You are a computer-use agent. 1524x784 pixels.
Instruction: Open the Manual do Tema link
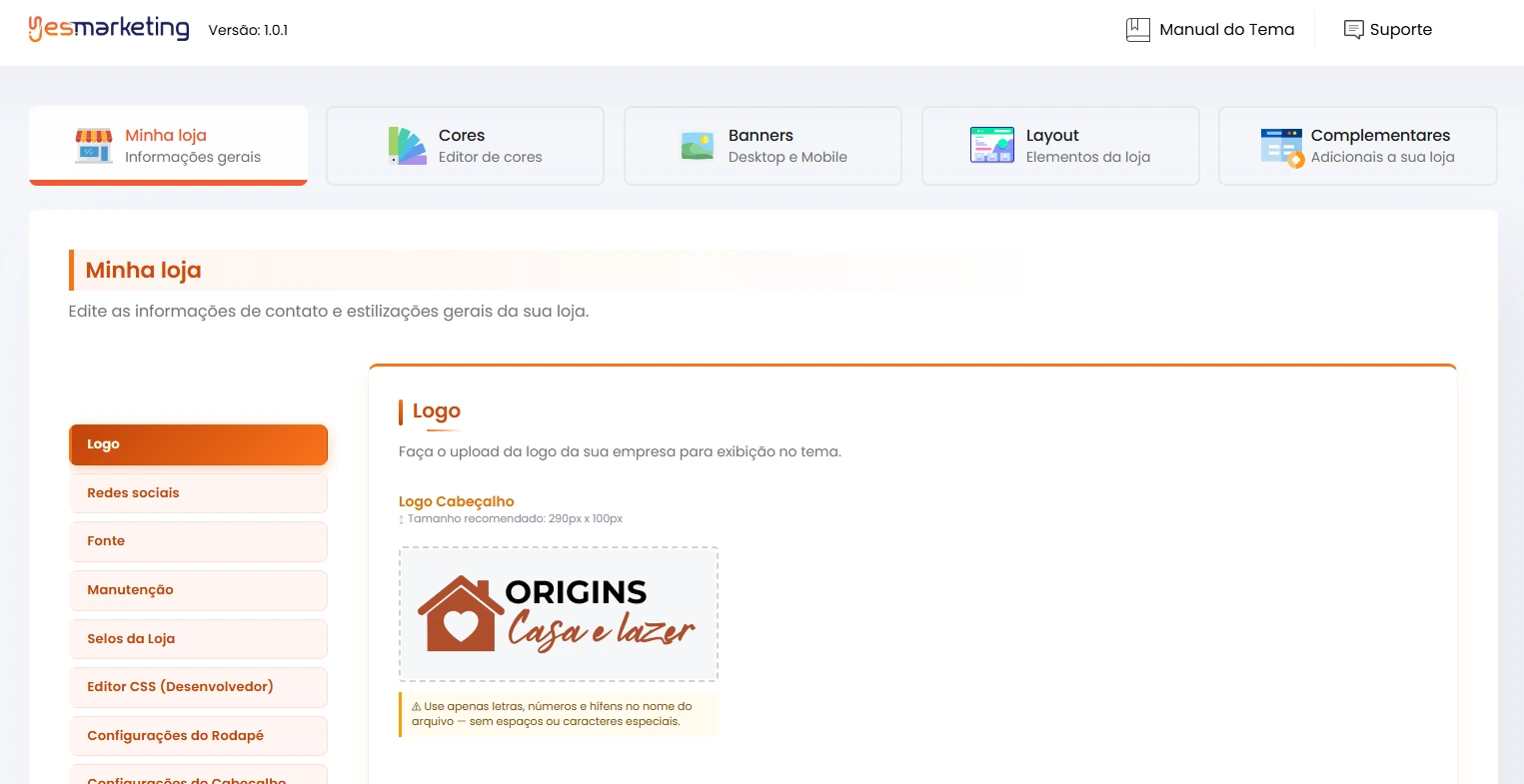[x=1210, y=30]
